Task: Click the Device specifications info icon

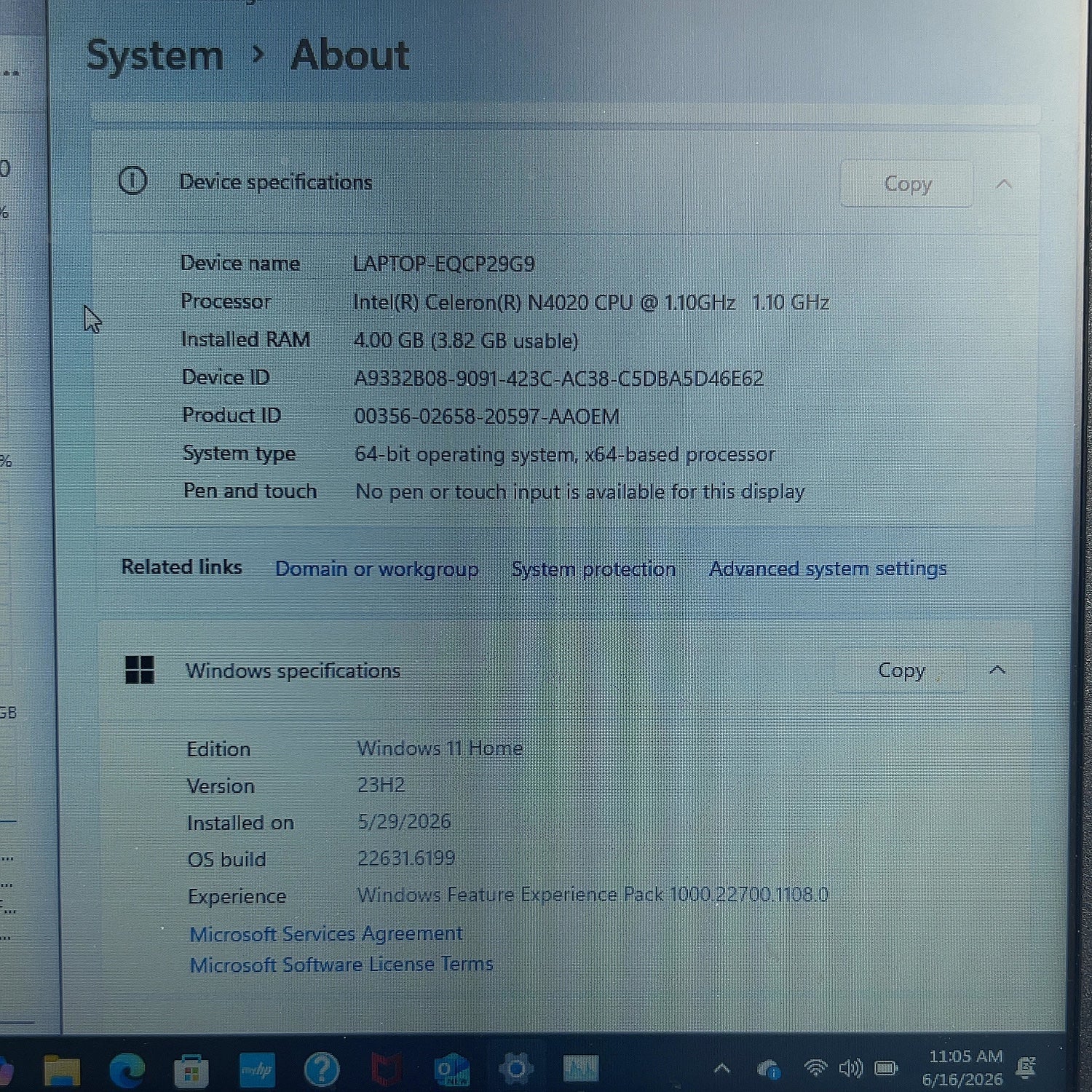Action: [132, 181]
